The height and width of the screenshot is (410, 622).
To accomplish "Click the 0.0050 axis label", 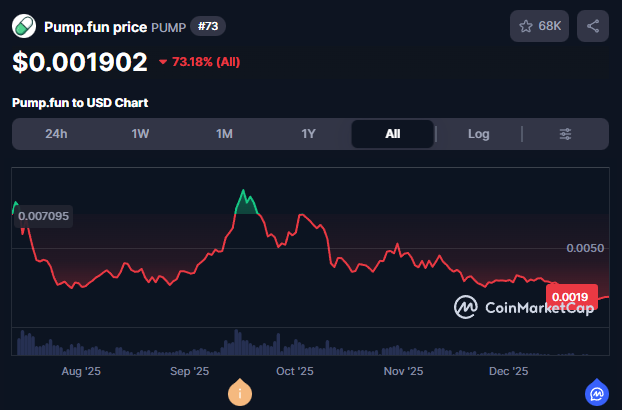I will pyautogui.click(x=585, y=248).
